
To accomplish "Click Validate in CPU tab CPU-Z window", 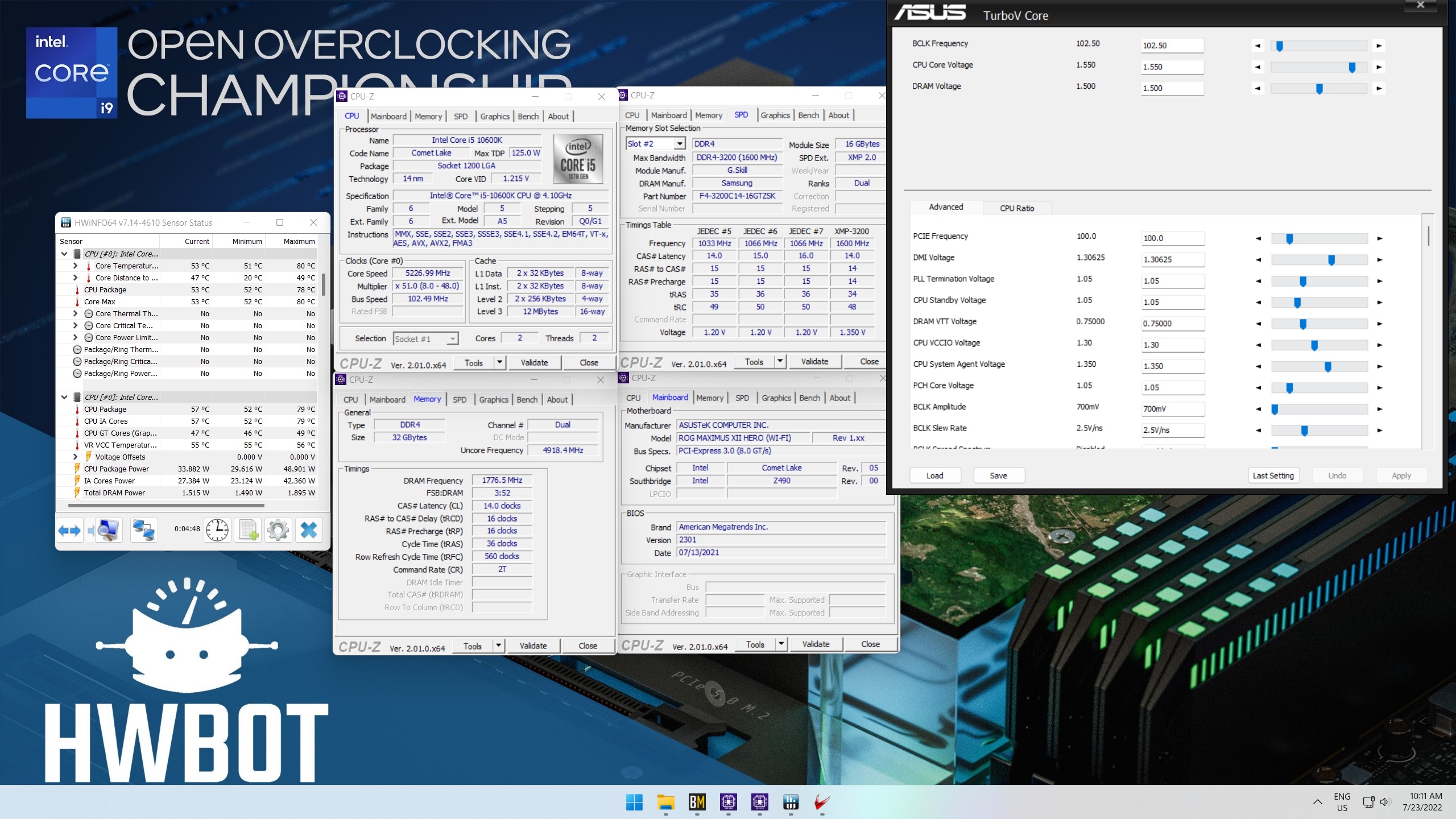I will pos(534,362).
